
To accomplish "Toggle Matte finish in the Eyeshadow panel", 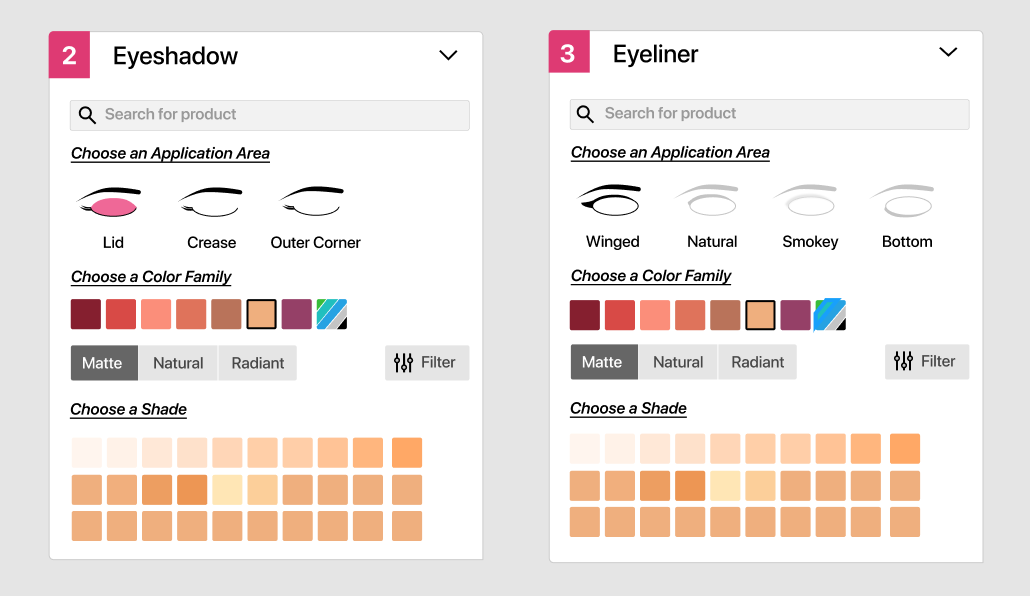I will click(103, 363).
